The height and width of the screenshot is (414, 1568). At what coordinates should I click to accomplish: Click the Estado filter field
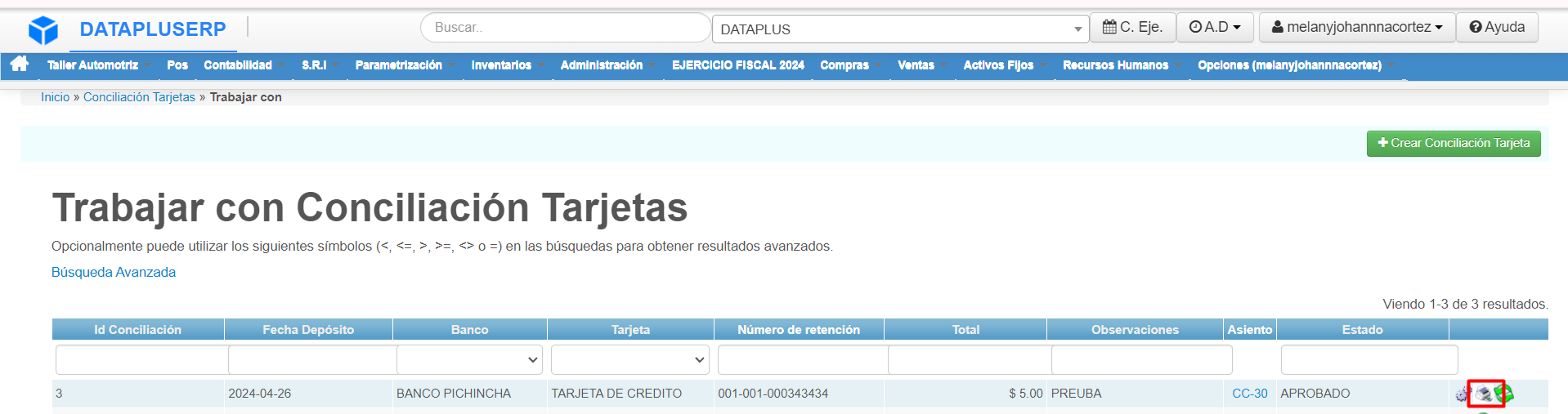[1369, 359]
